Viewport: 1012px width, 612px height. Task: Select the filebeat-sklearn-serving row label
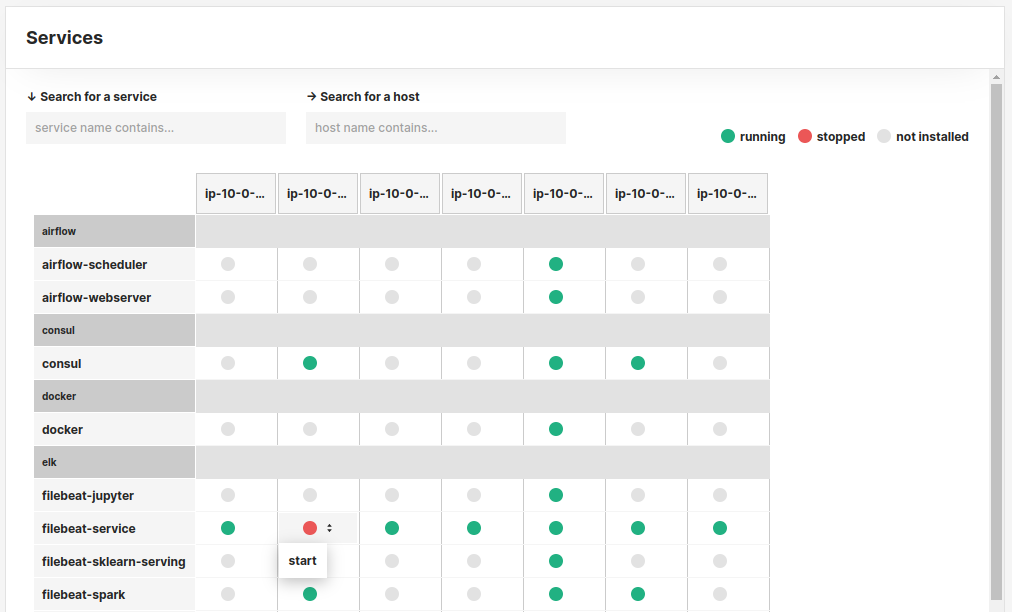point(114,562)
